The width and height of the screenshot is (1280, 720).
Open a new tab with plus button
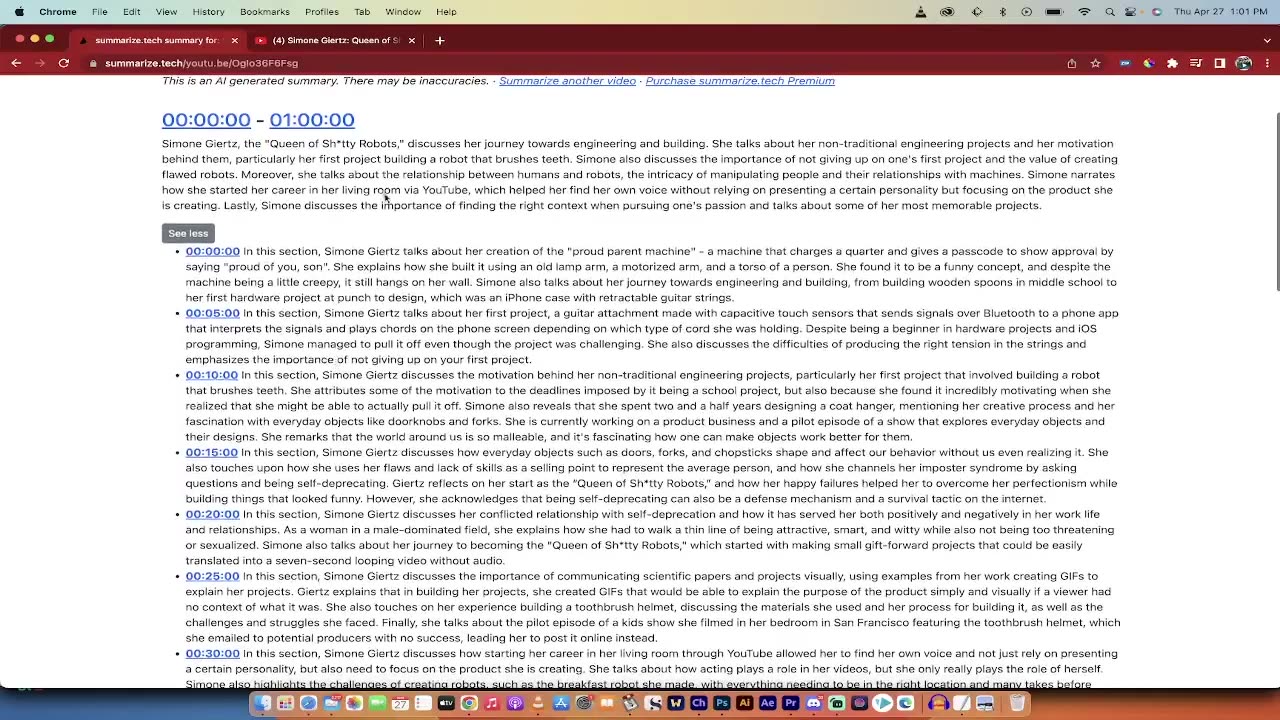click(439, 40)
